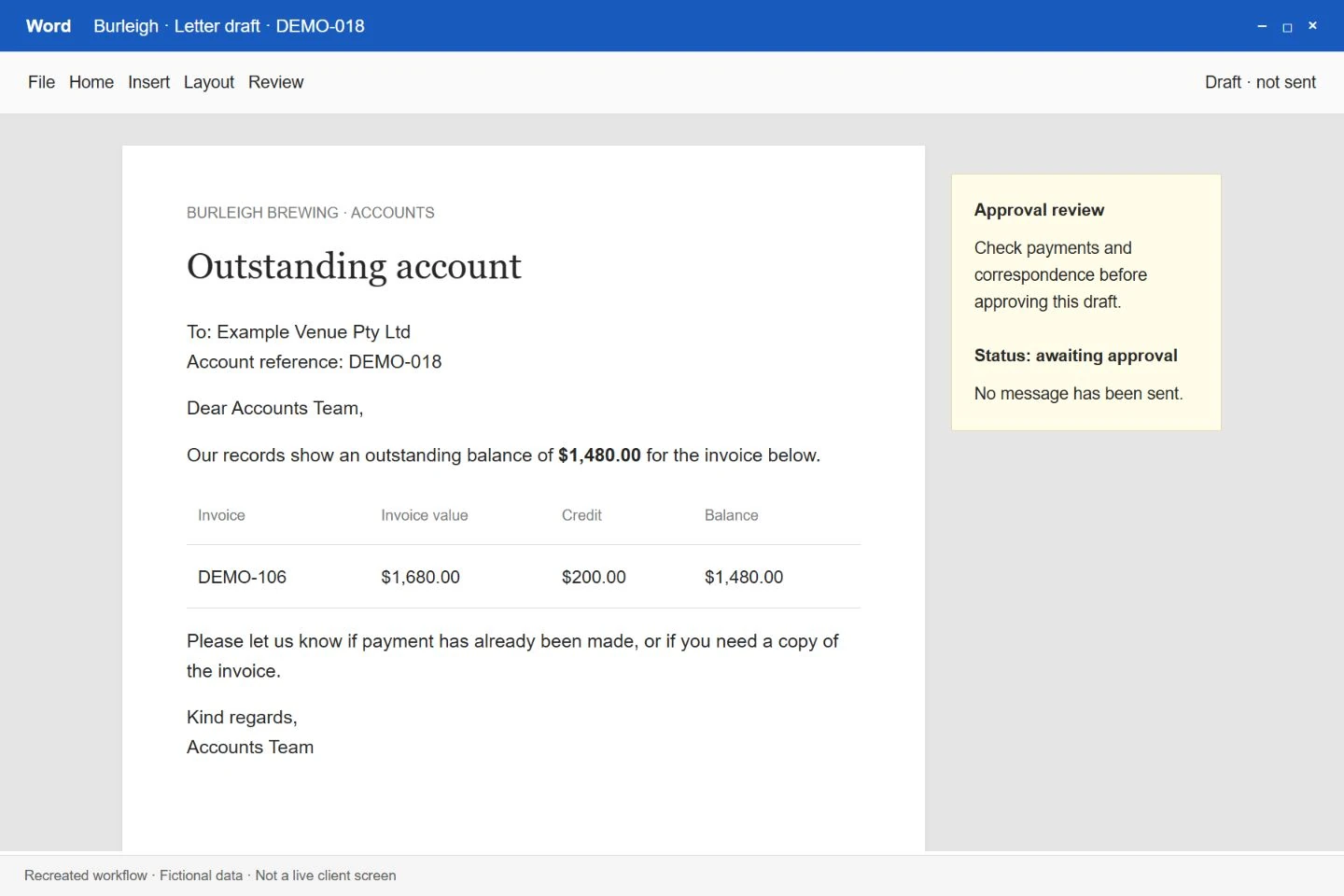Click the "Invoice" column header

(221, 515)
